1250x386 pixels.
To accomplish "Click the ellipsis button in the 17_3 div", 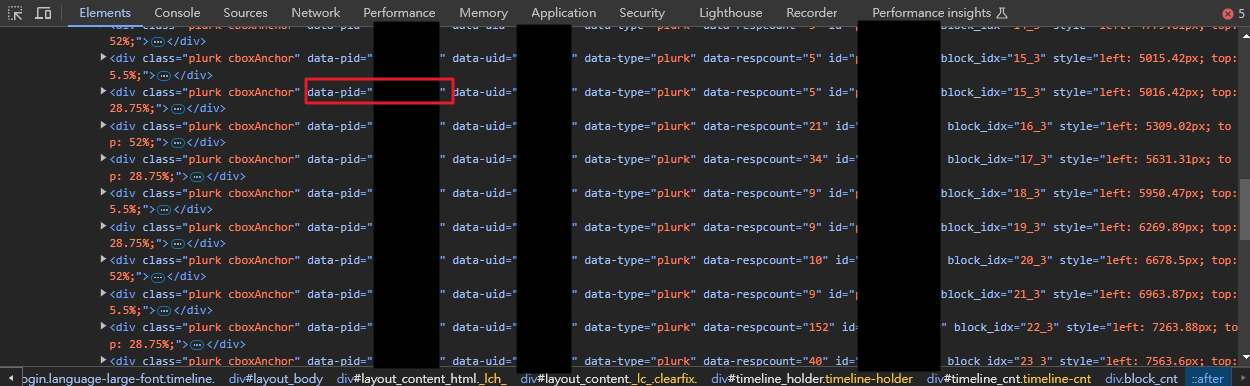I will click(x=198, y=176).
